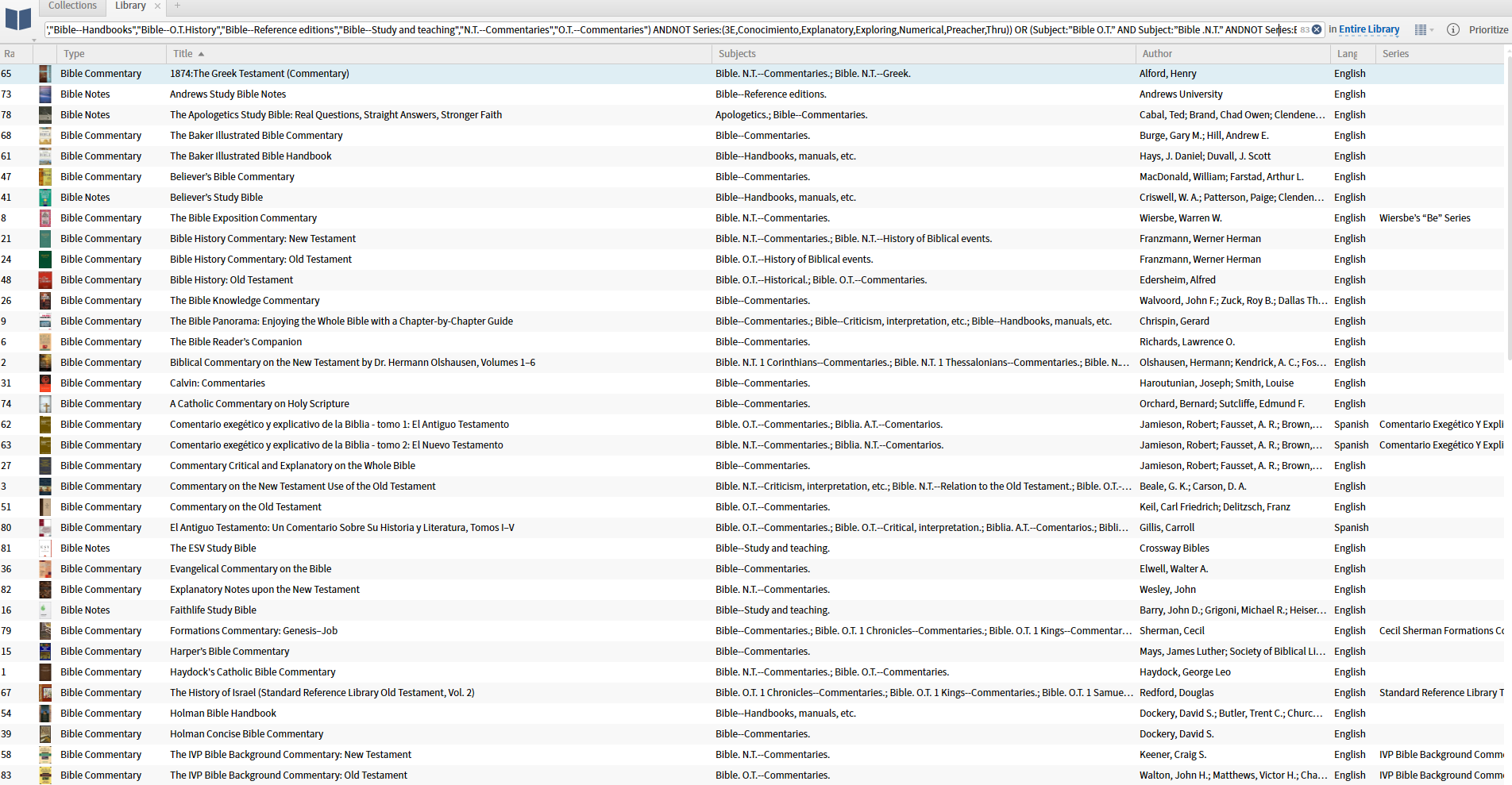This screenshot has height=785, width=1512.
Task: Open cover thumbnail of Andrews Study Bible Notes
Action: (x=45, y=94)
